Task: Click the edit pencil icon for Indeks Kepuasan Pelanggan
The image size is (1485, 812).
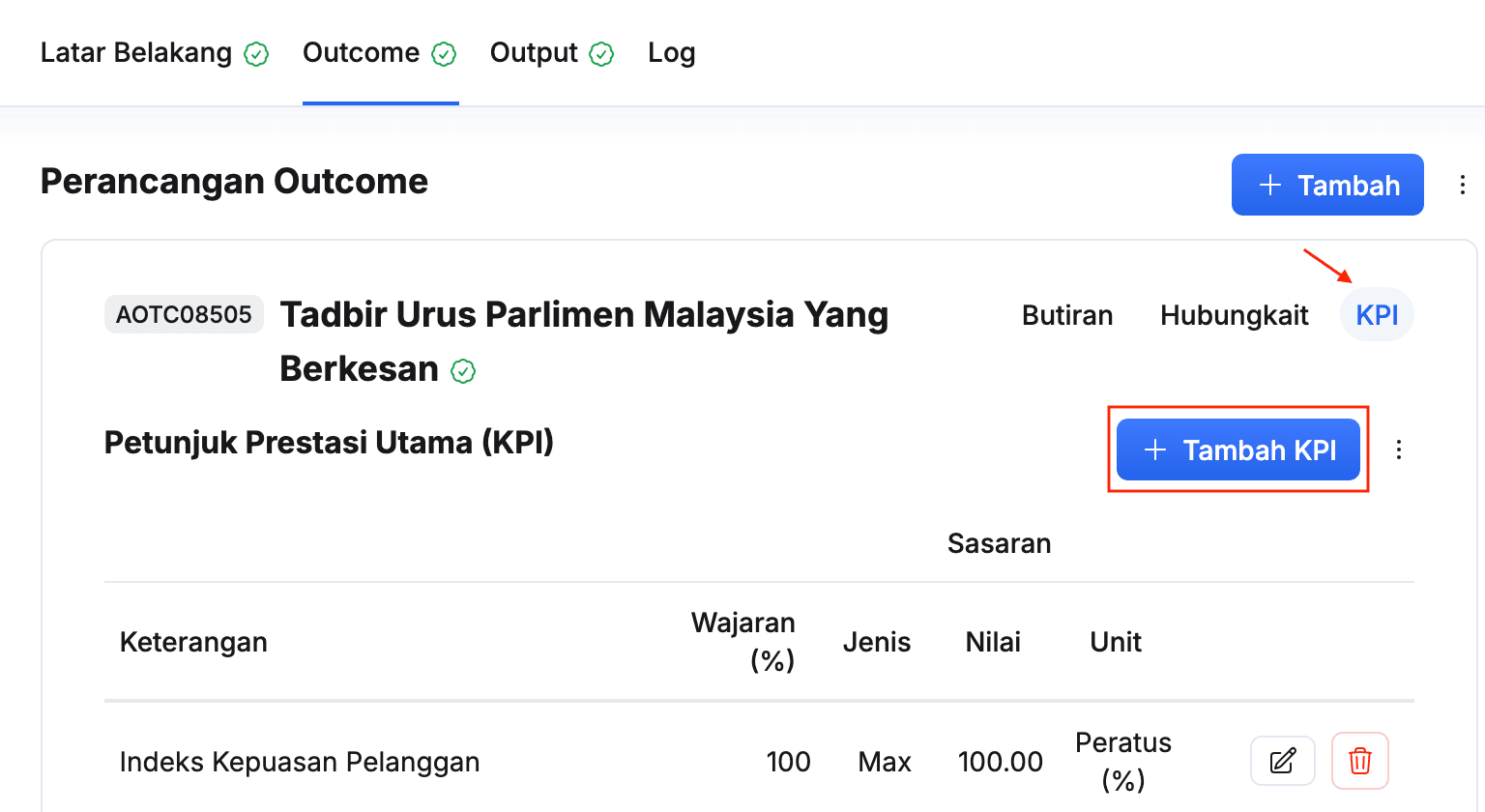Action: coord(1282,762)
